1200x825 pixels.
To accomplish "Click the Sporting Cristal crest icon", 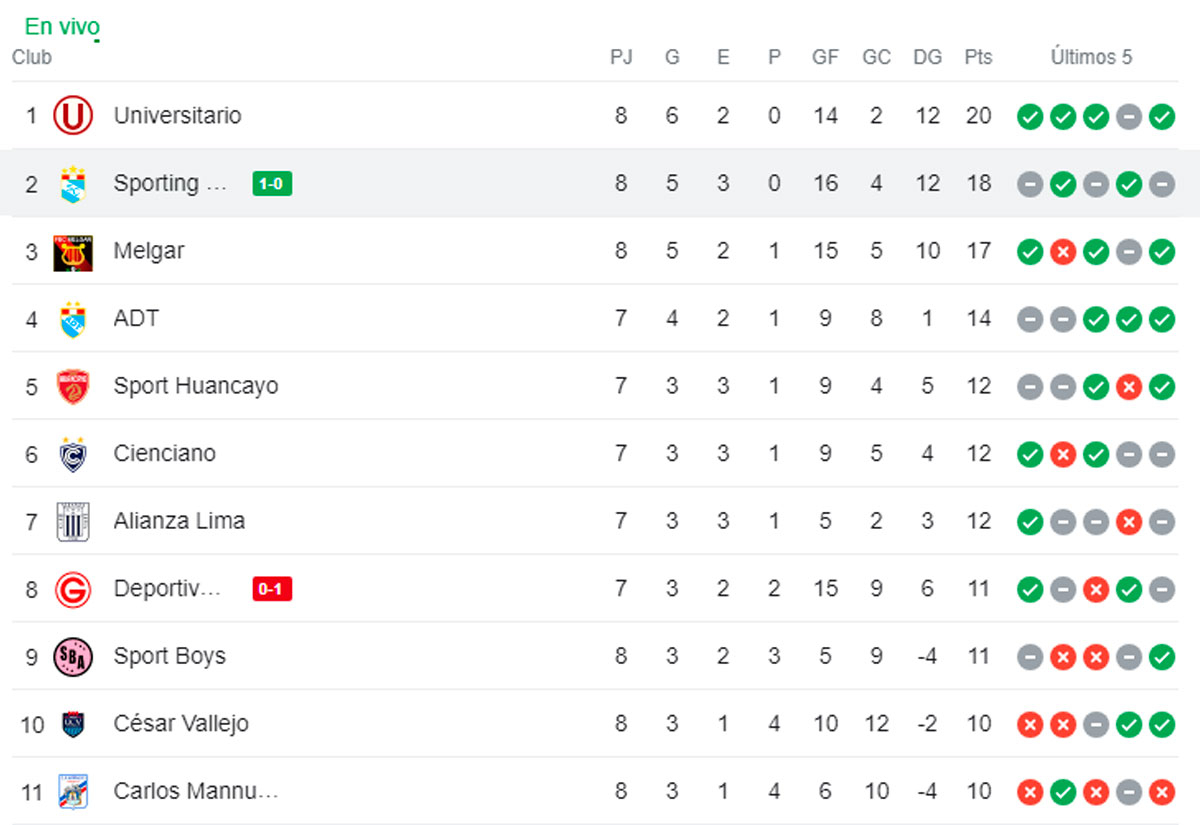I will coord(73,184).
